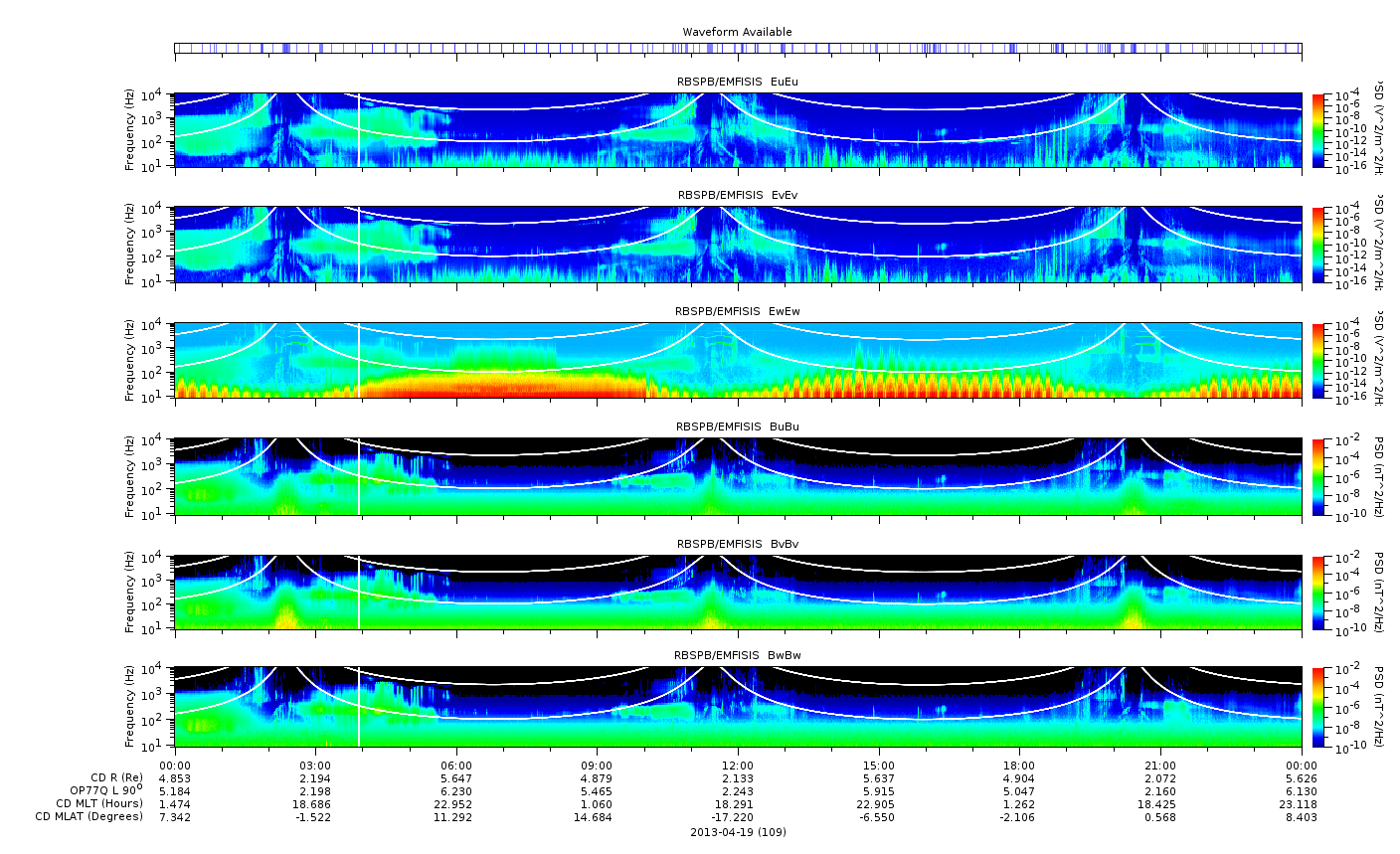Click the '09:00' time axis label
The width and height of the screenshot is (1400, 854).
click(597, 766)
